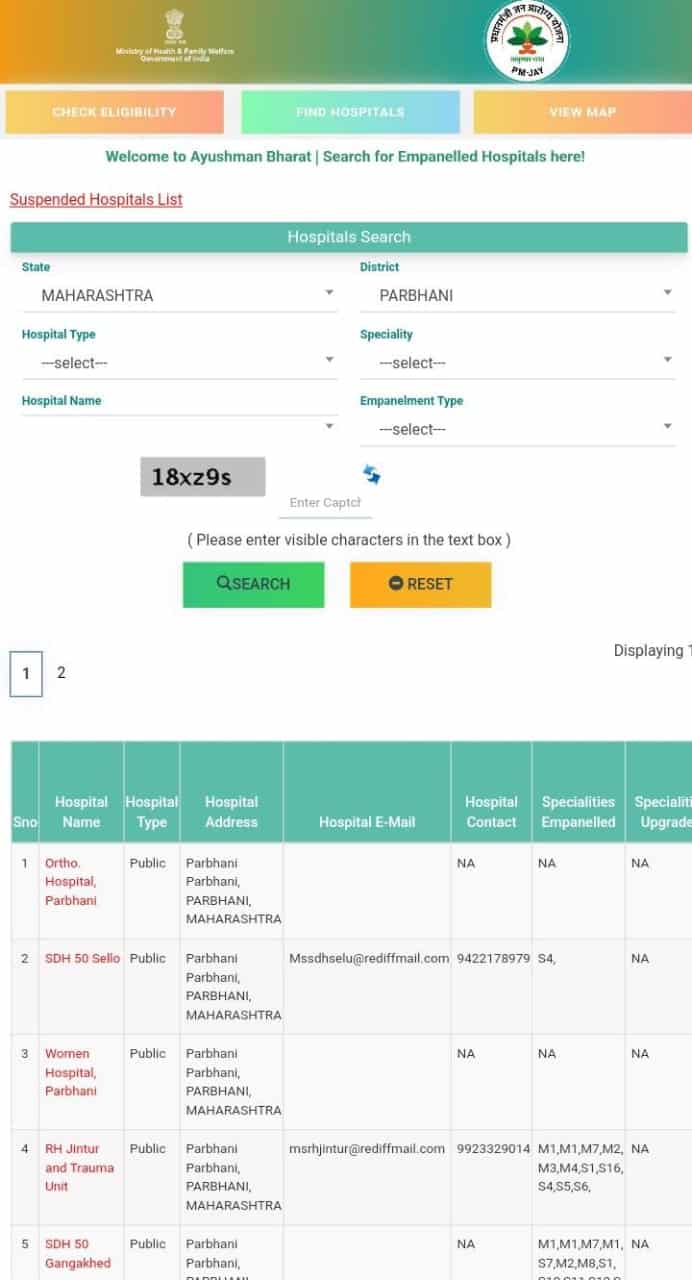Switch to the CHECK ELIGIBILITY tab
This screenshot has width=692, height=1280.
pos(113,112)
